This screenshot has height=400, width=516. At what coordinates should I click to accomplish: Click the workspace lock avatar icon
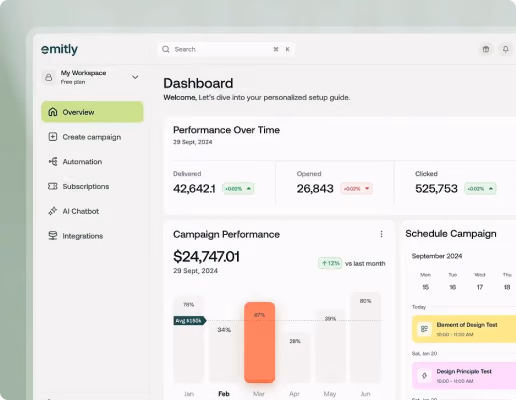click(49, 77)
